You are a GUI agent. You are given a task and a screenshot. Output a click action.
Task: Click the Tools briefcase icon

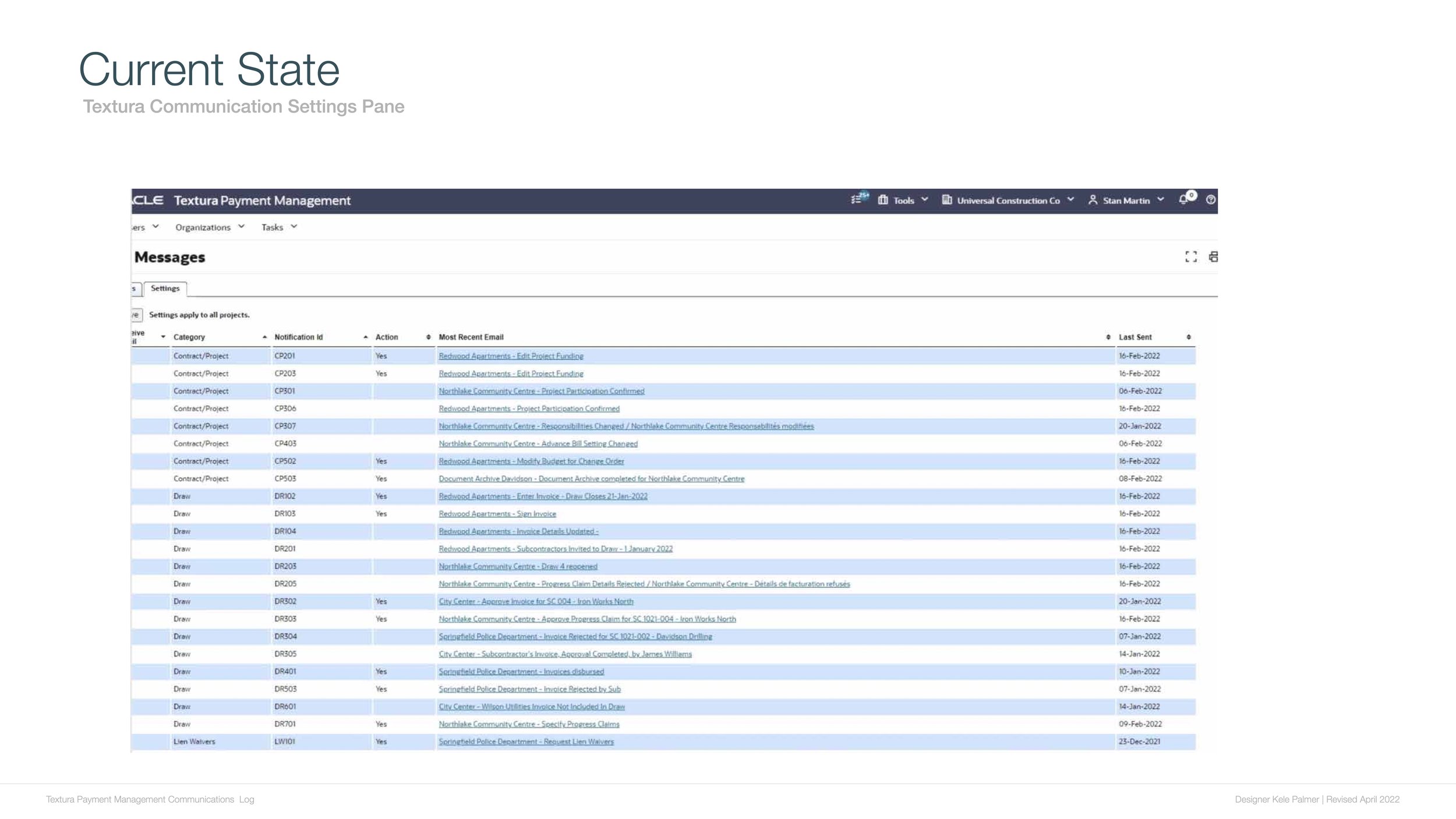[x=883, y=200]
